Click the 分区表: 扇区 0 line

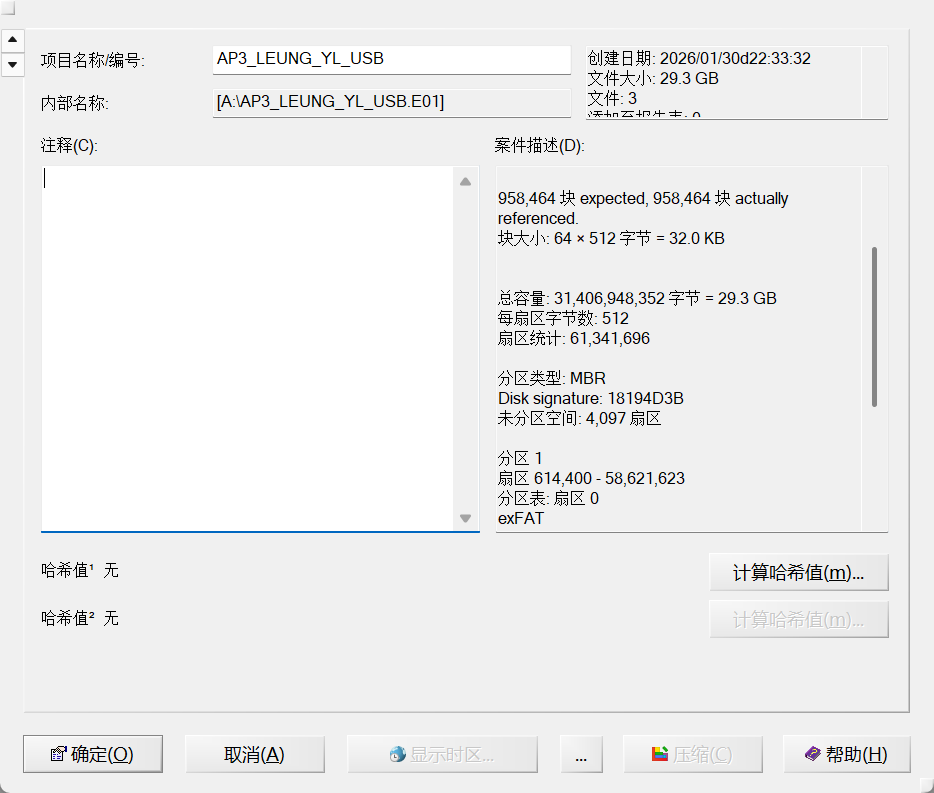point(548,498)
